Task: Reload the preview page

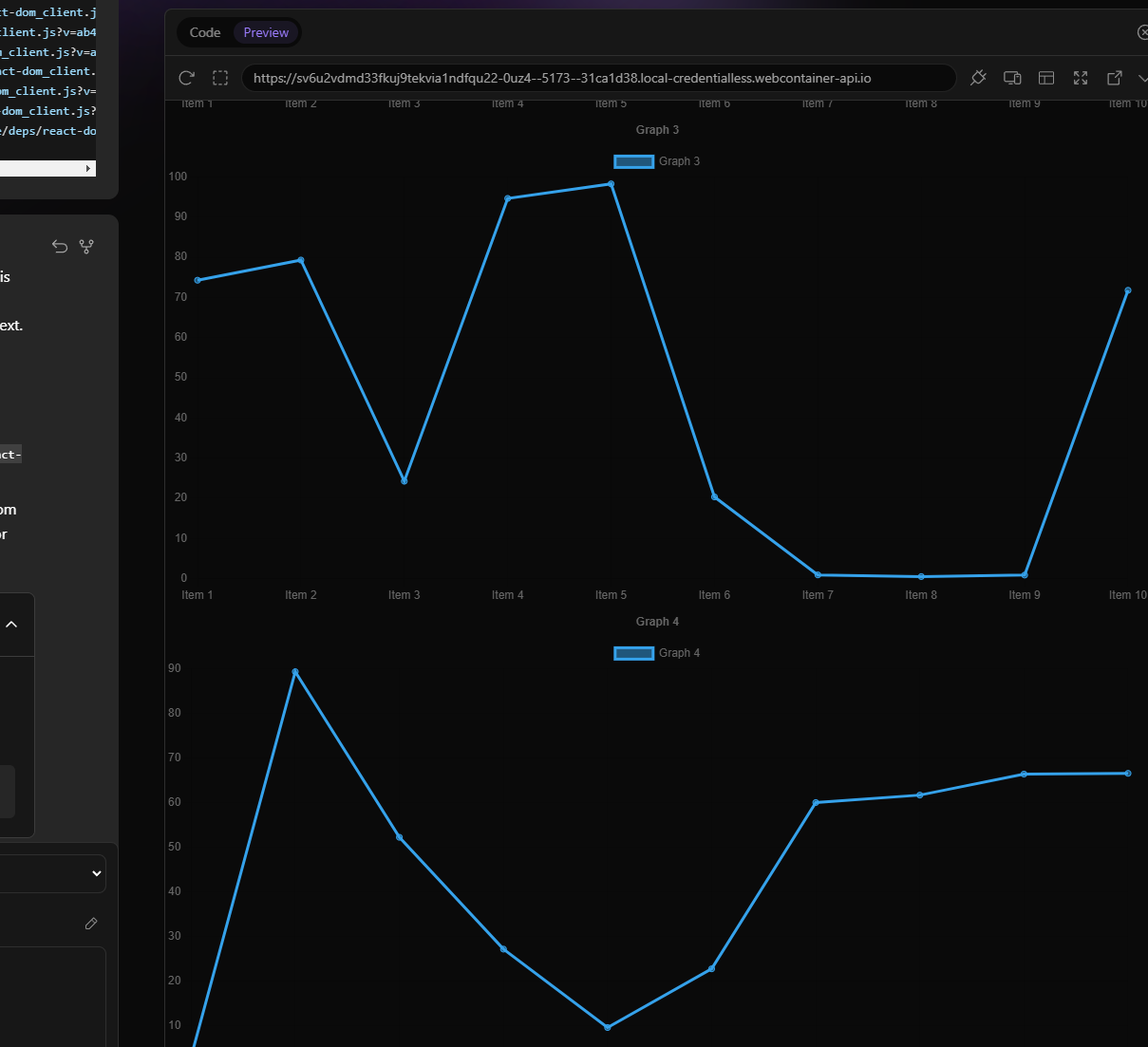Action: [187, 78]
